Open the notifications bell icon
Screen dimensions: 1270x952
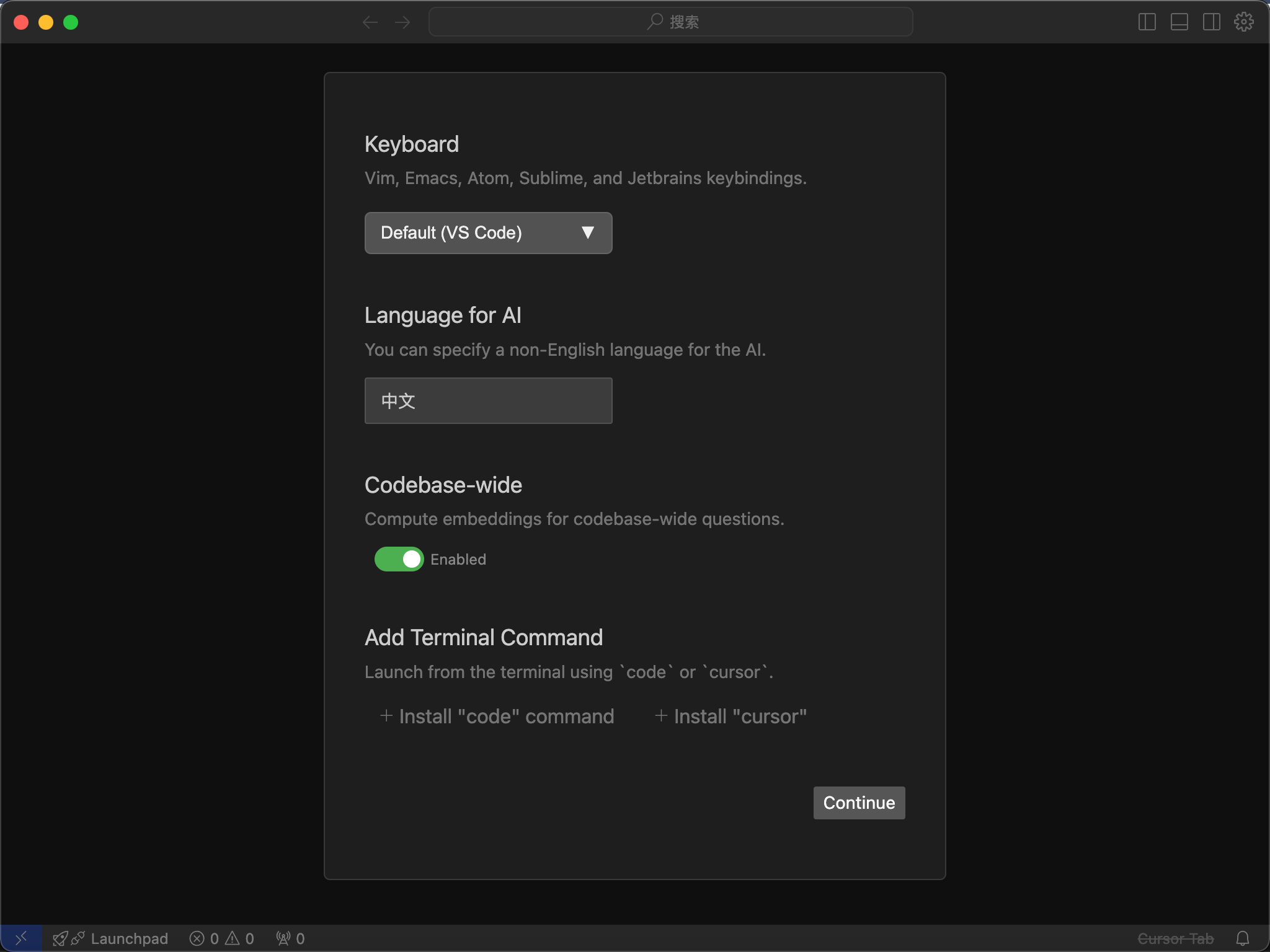coord(1243,938)
